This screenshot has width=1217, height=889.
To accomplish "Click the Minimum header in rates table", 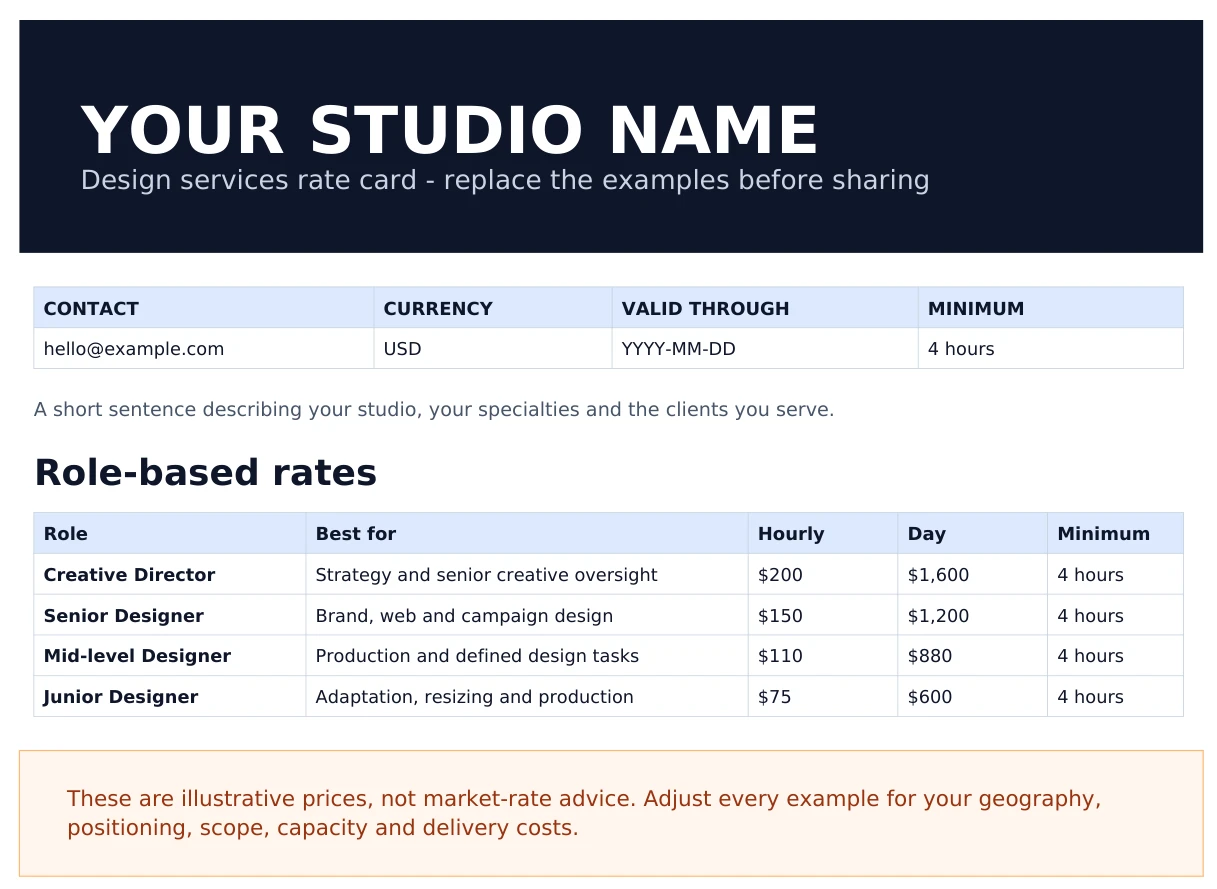I will [1116, 534].
